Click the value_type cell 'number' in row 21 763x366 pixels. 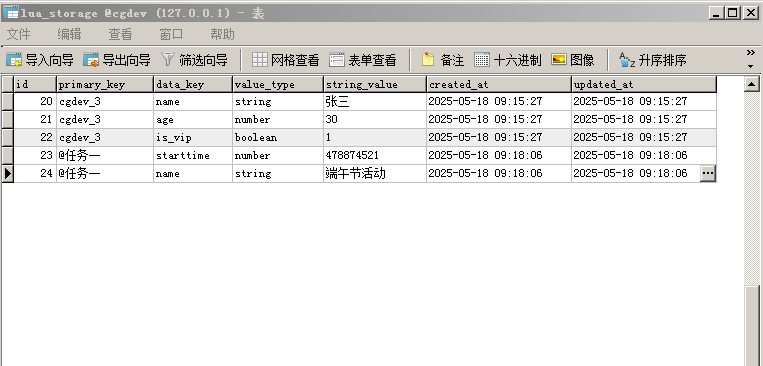coord(278,119)
